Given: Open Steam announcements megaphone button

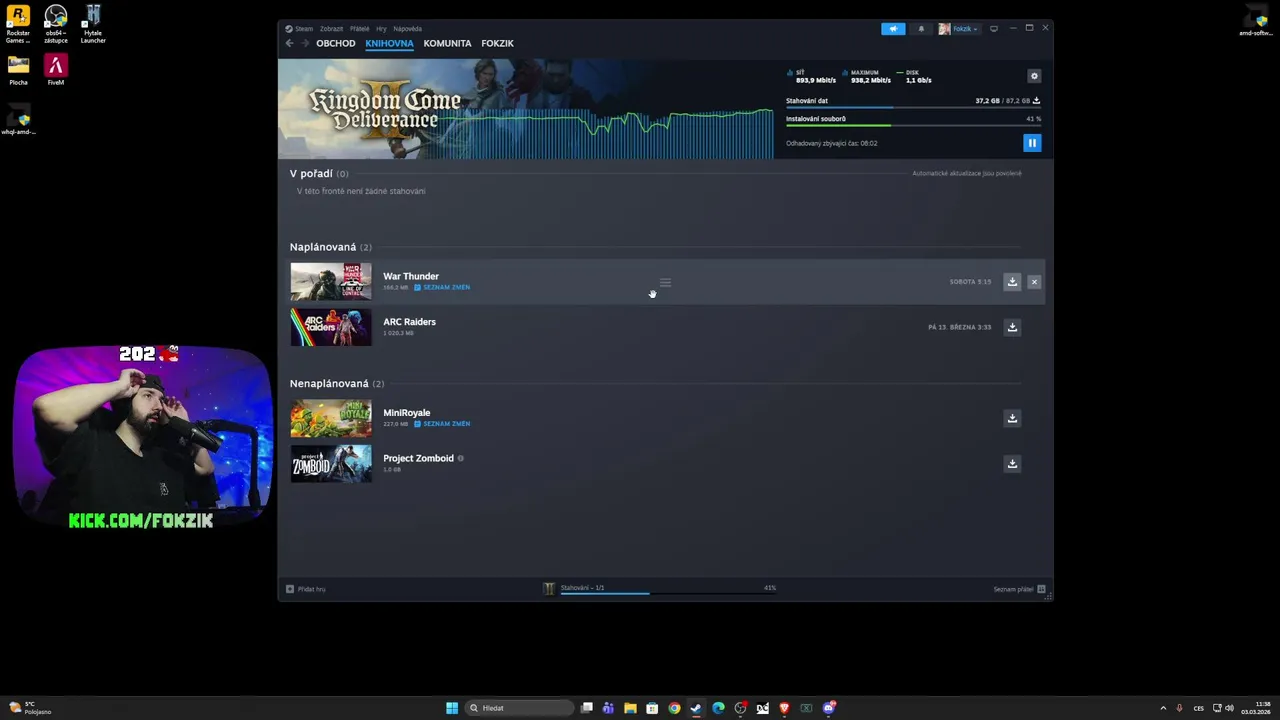Looking at the screenshot, I should [x=893, y=29].
